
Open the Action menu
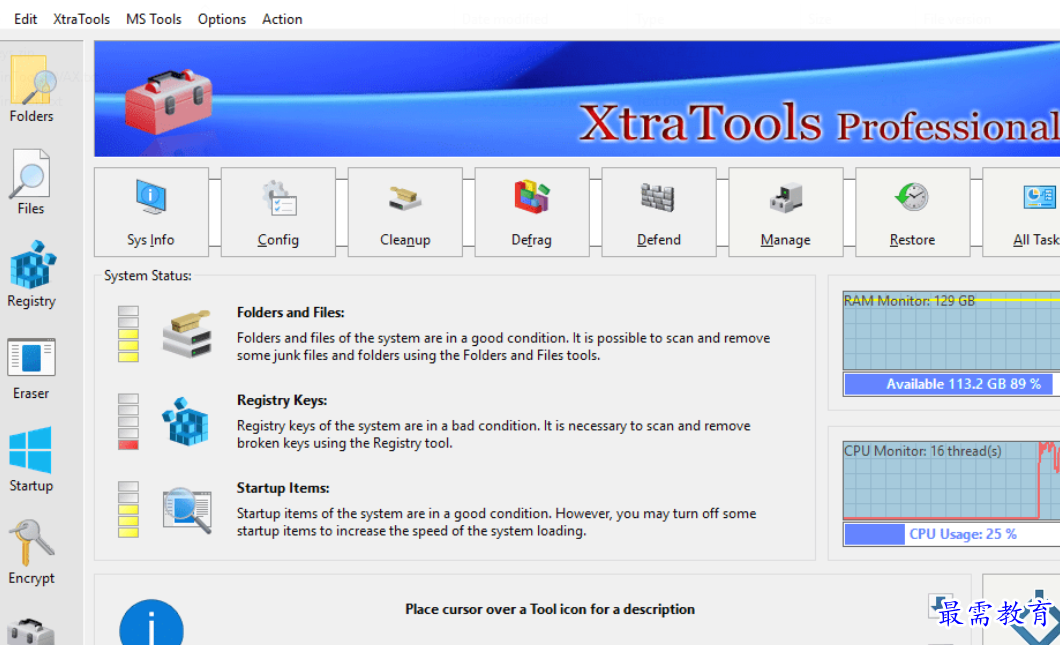282,19
